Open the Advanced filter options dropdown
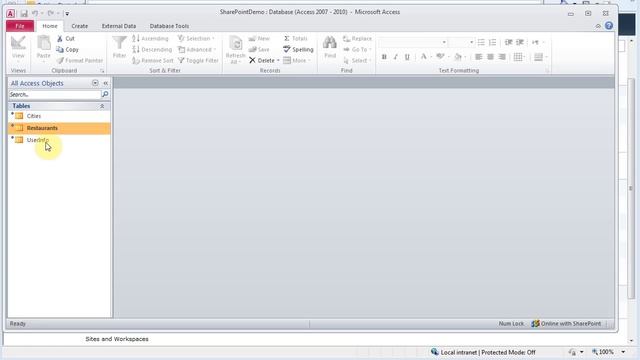Screen dimensions: 640x360 (x=197, y=49)
